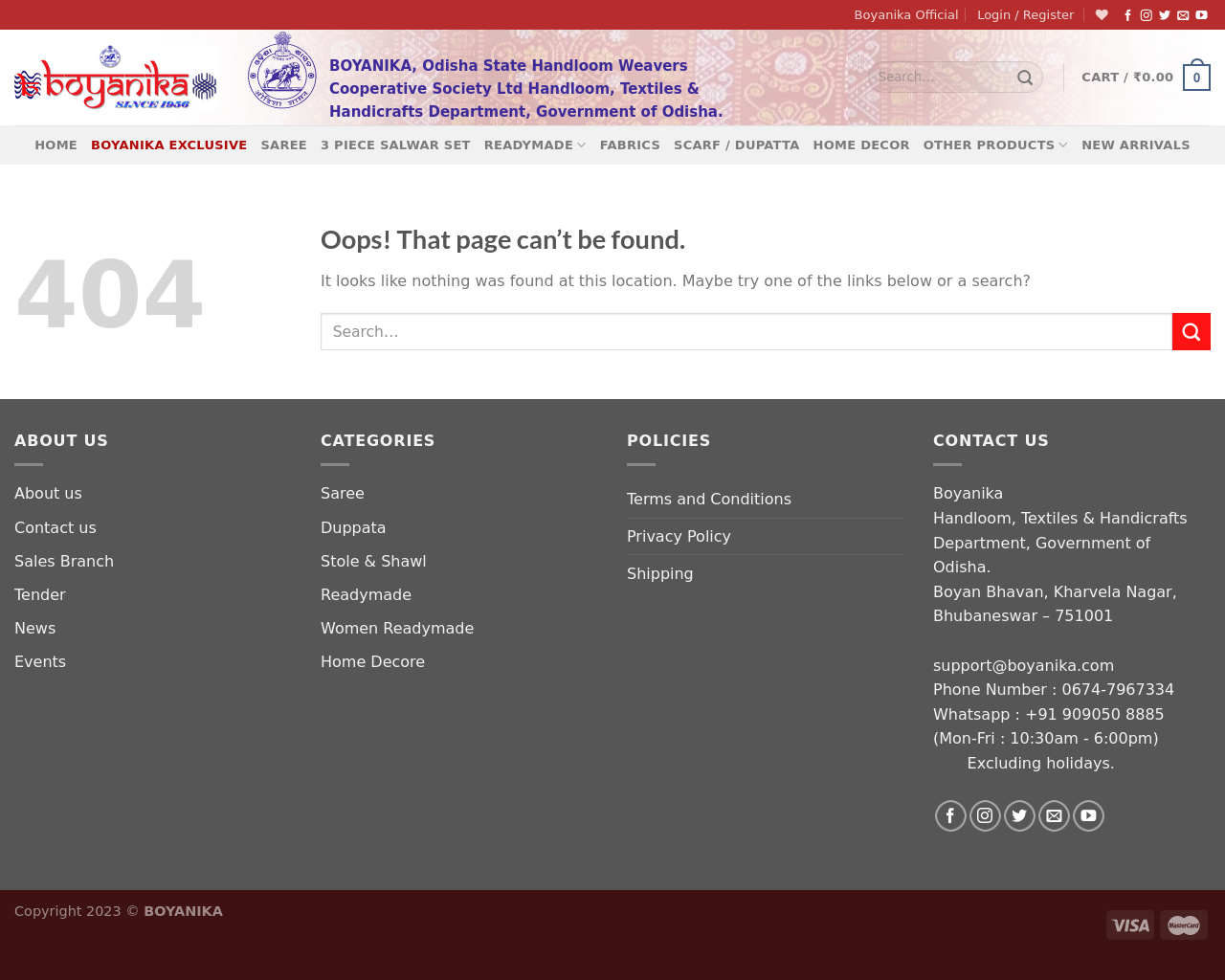Click the 'Oops! That page can't be found.' heading
Viewport: 1225px width, 980px height.
pos(502,240)
